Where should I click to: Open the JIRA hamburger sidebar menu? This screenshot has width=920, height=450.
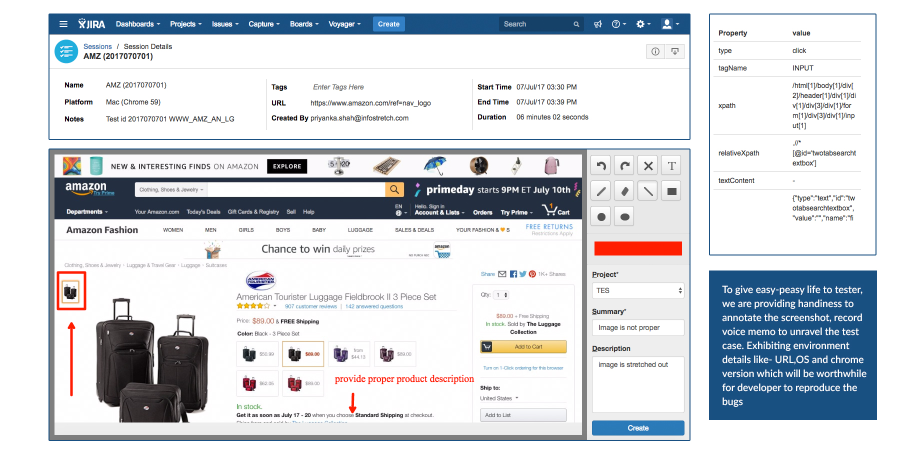pyautogui.click(x=63, y=24)
